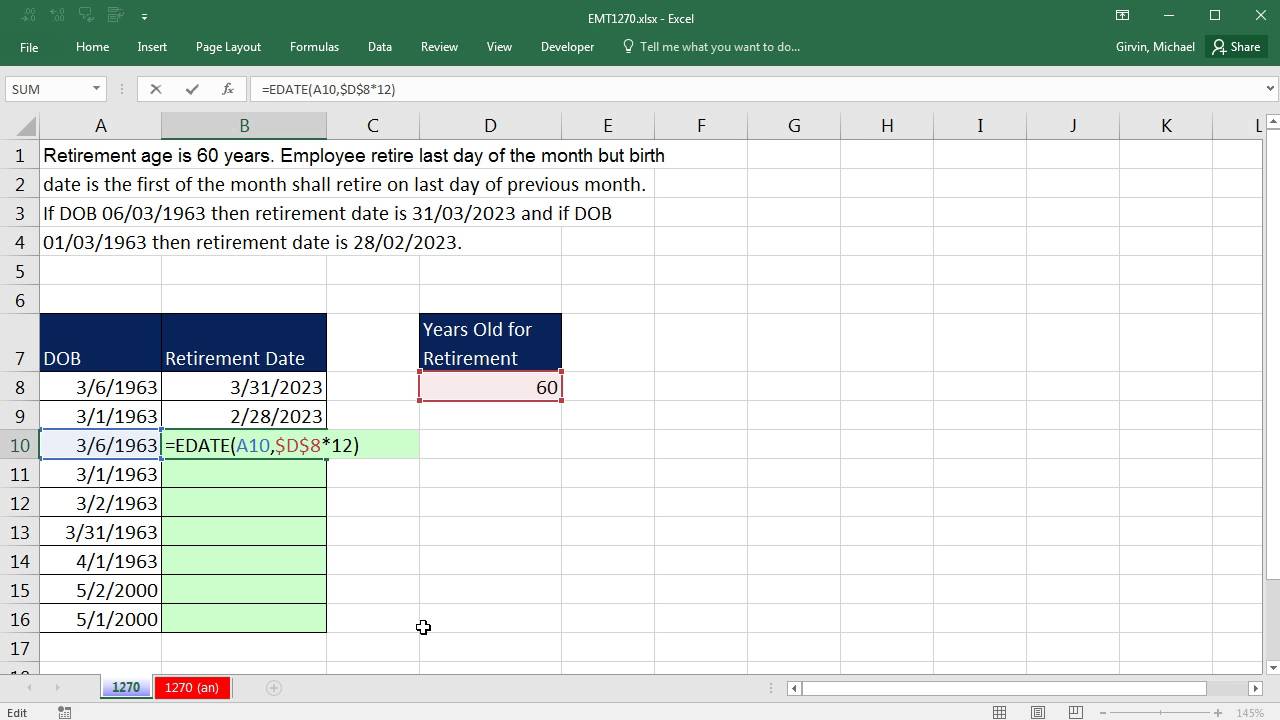Switch to the Home ribbon tab
1280x720 pixels.
[92, 47]
